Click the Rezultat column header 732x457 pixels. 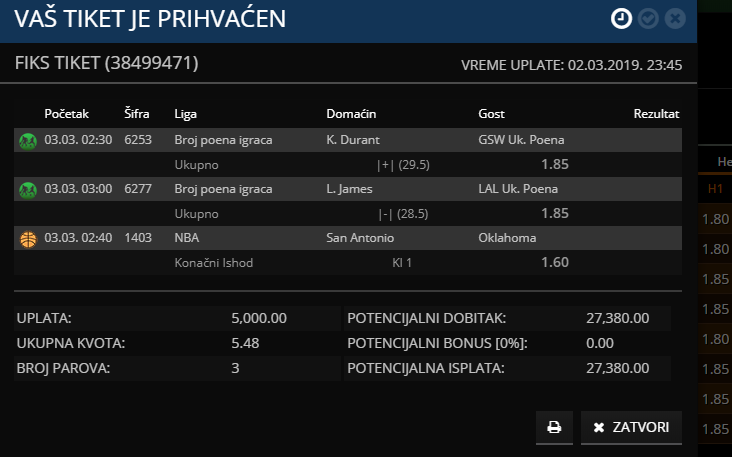[x=656, y=114]
